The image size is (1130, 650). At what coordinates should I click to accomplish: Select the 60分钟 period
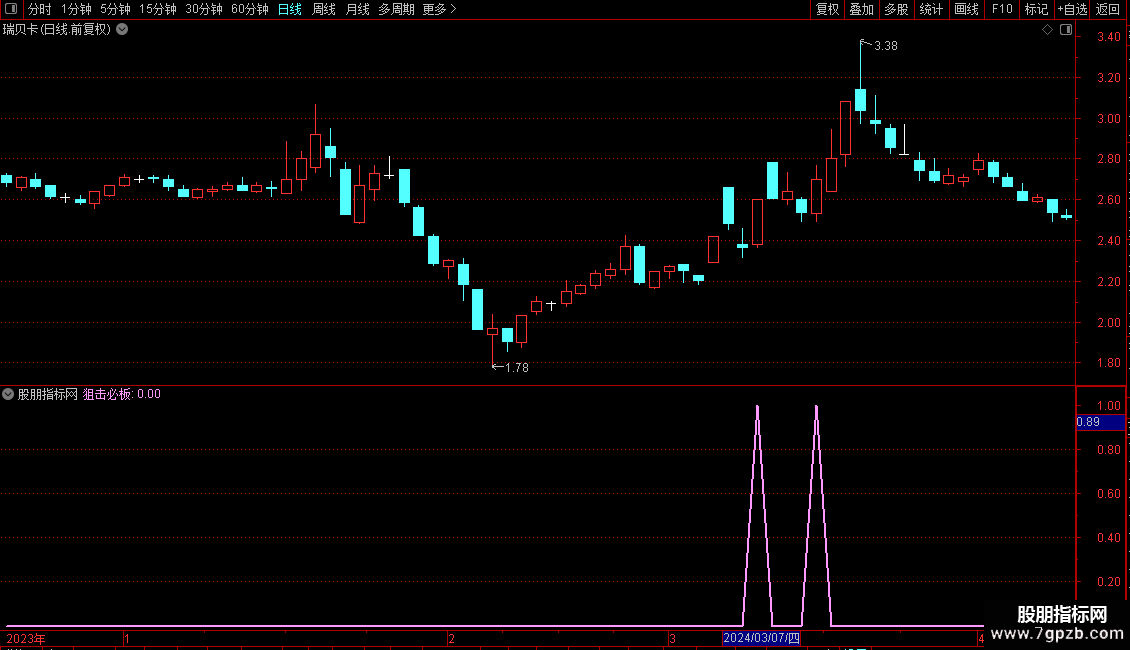(249, 9)
